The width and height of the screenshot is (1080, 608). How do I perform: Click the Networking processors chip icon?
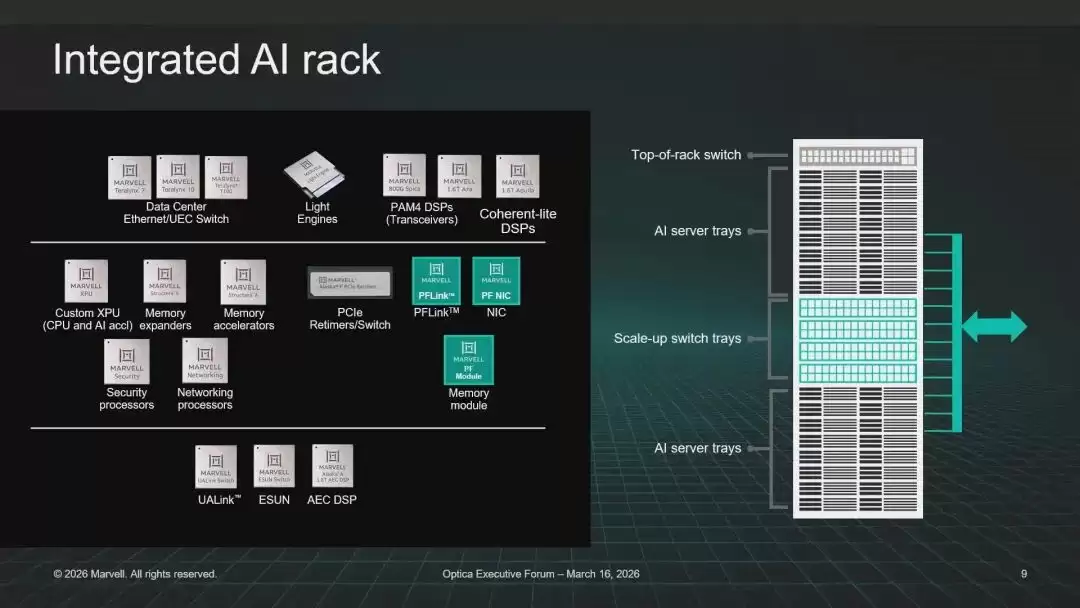(205, 361)
